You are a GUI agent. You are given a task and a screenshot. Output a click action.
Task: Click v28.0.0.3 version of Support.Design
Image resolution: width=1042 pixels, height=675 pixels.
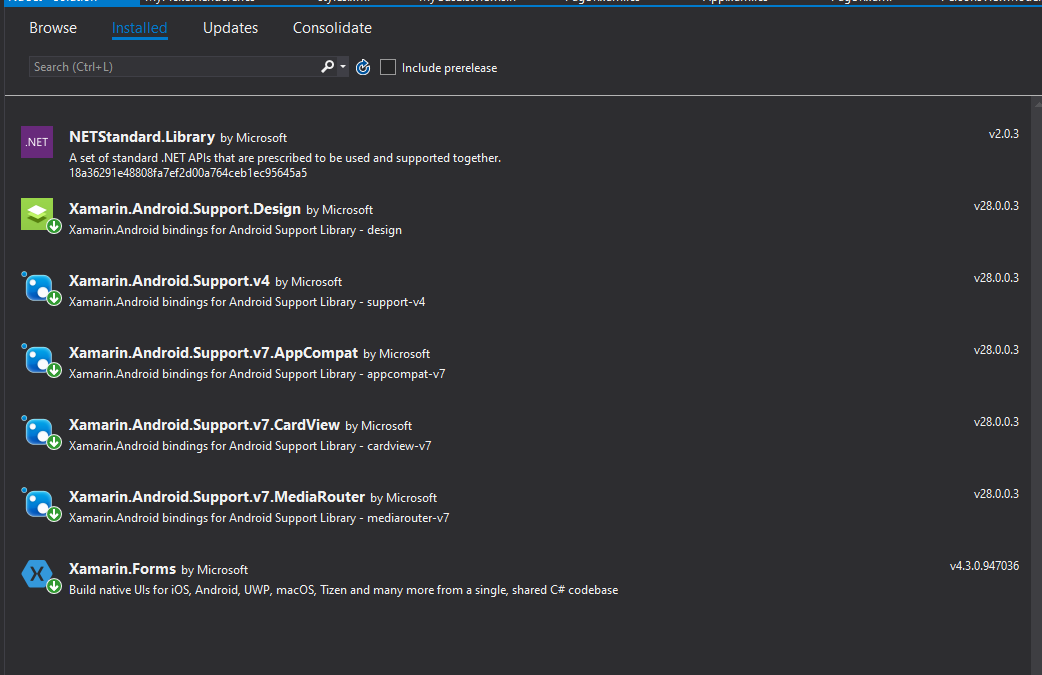(x=996, y=205)
